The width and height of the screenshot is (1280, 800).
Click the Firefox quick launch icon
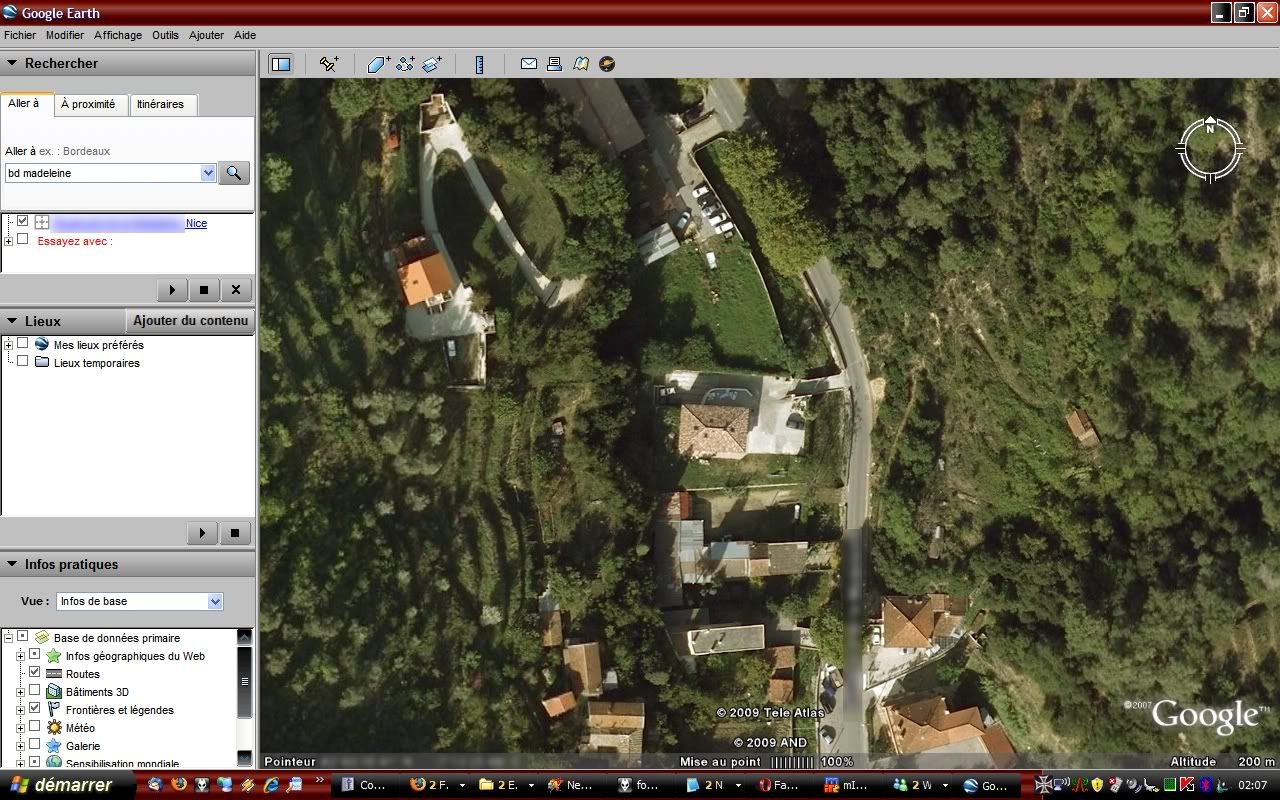click(179, 785)
